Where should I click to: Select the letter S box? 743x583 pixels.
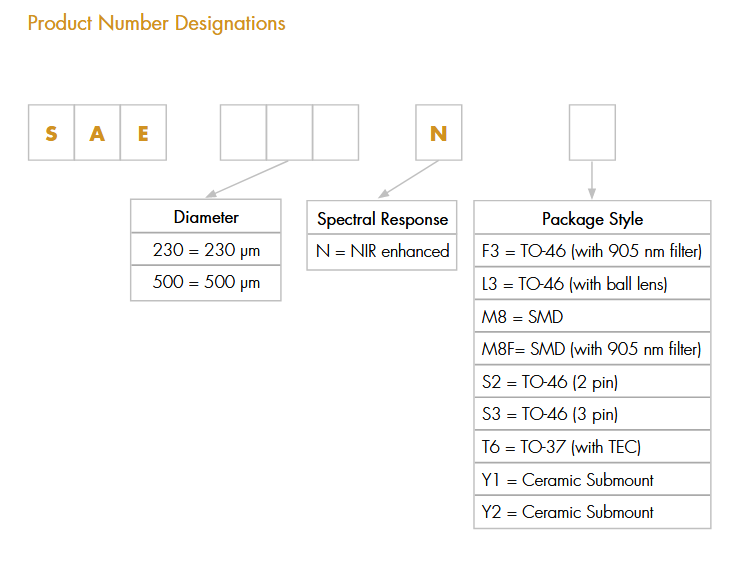[51, 134]
